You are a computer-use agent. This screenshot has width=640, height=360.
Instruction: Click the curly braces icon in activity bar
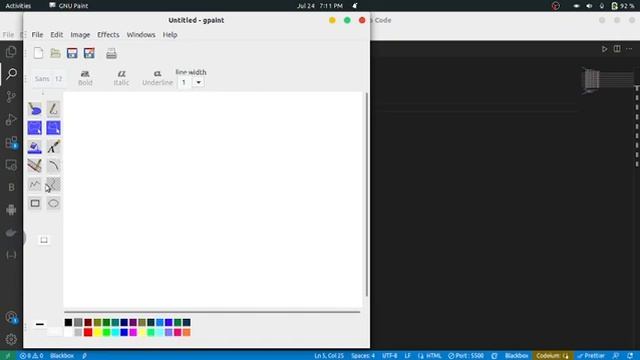[11, 255]
